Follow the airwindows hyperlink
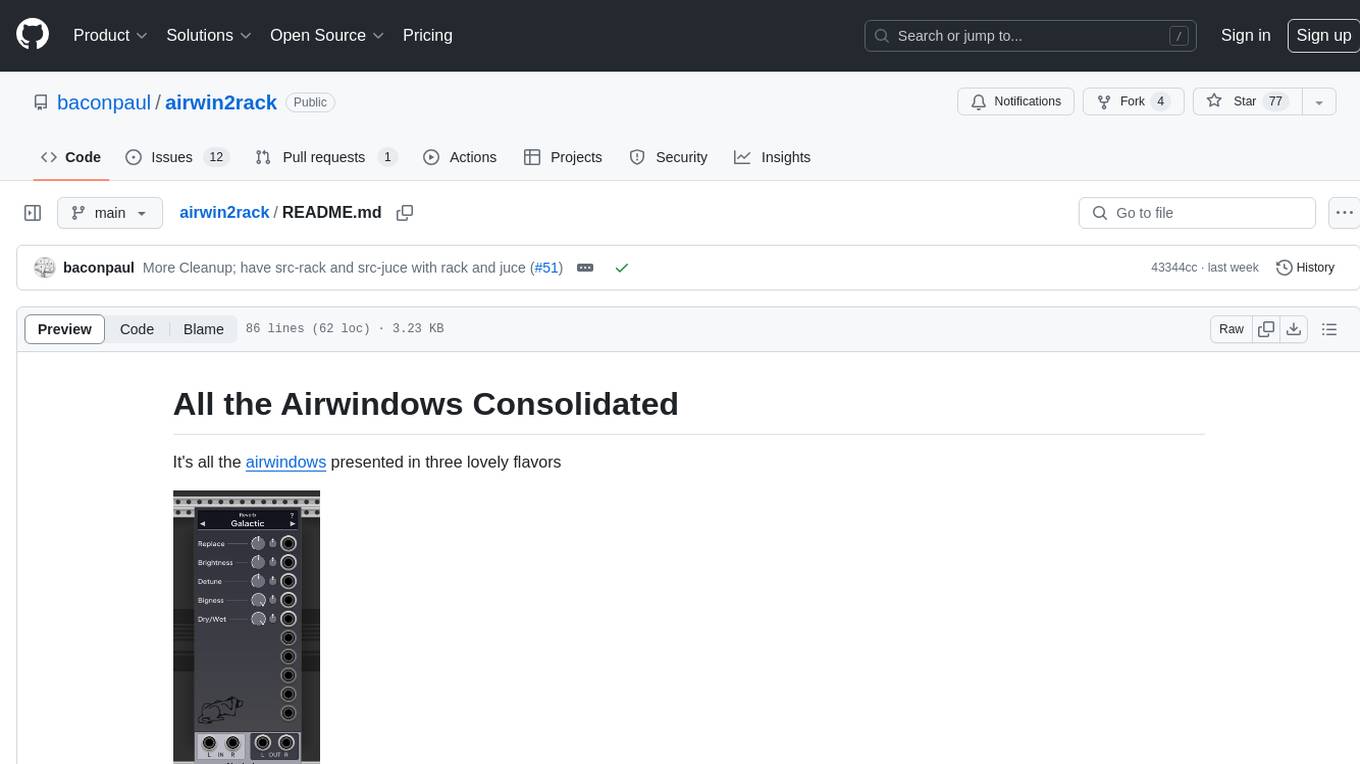 [286, 462]
